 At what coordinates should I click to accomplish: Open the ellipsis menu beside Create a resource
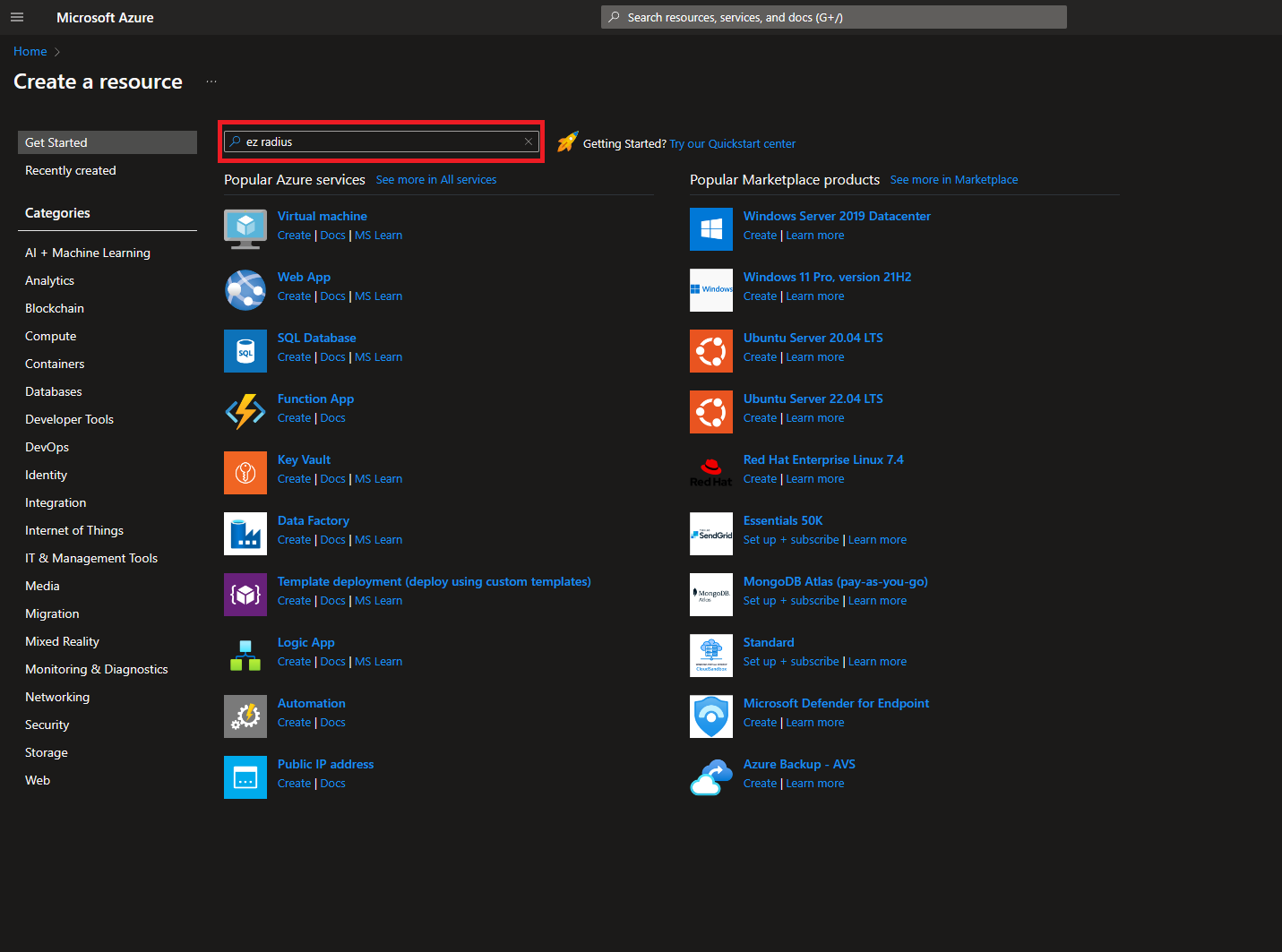(211, 81)
